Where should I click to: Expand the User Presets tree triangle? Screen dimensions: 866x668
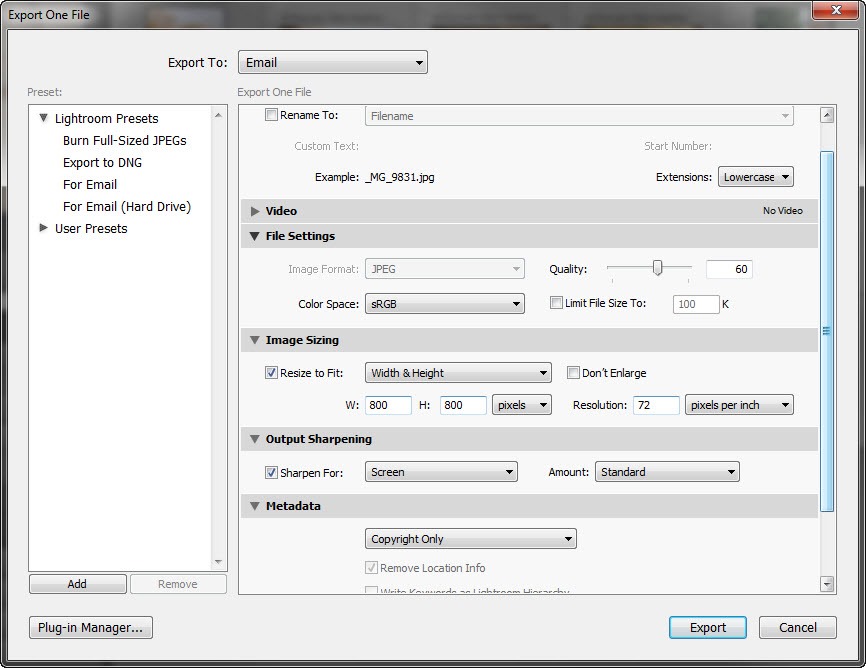pos(44,228)
